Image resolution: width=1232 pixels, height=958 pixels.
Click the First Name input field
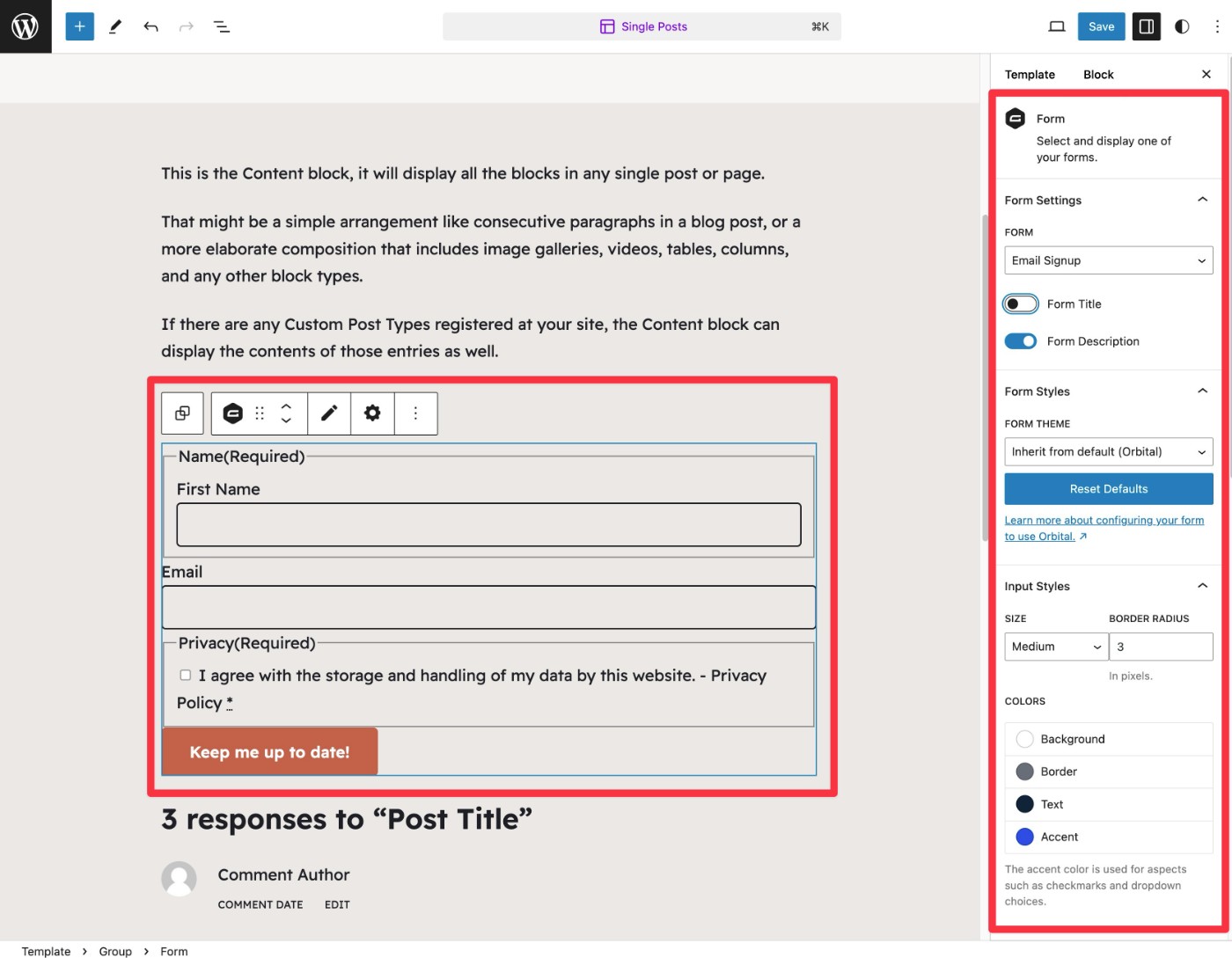click(489, 524)
